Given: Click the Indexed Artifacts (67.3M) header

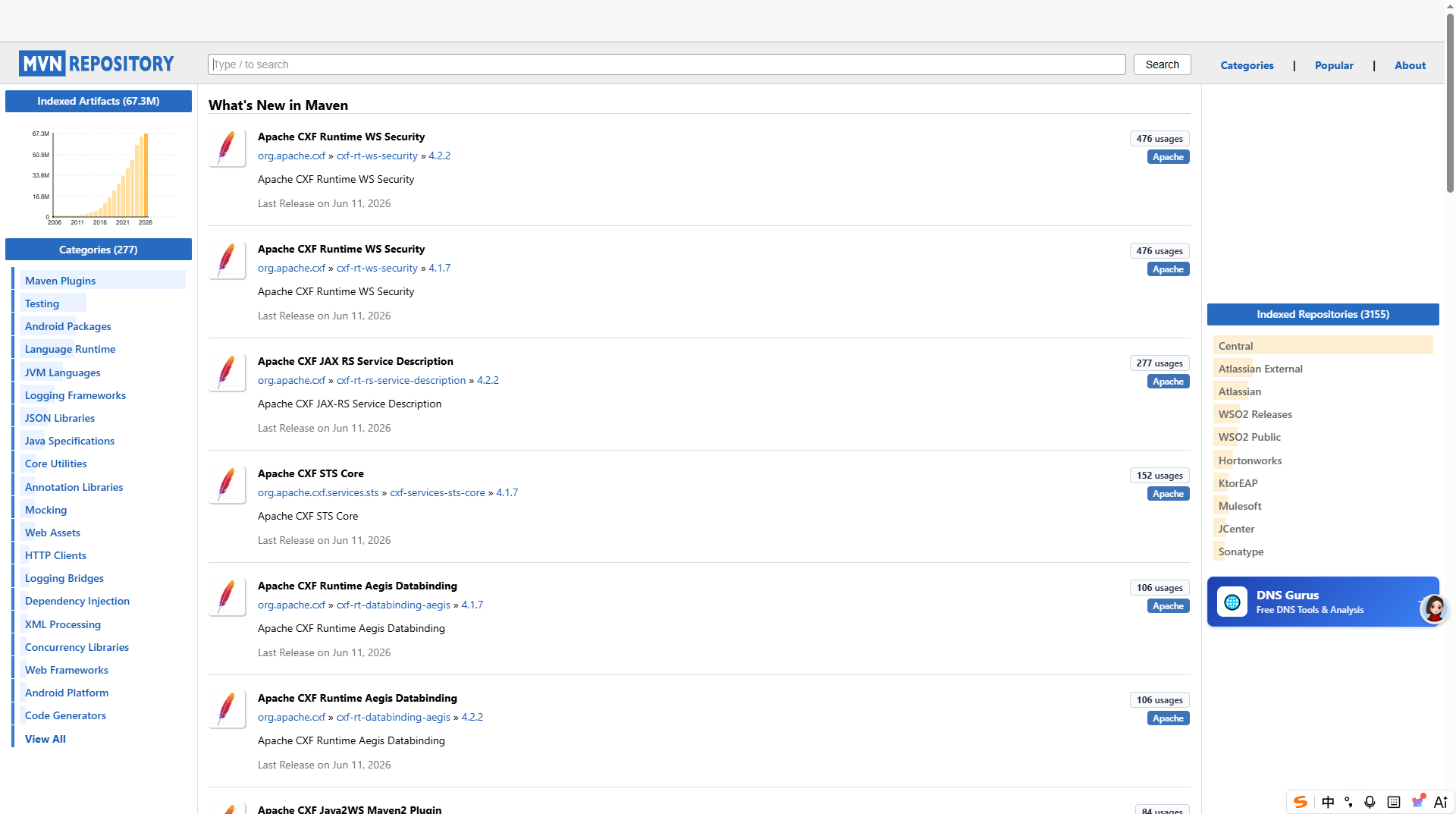Looking at the screenshot, I should click(x=99, y=101).
